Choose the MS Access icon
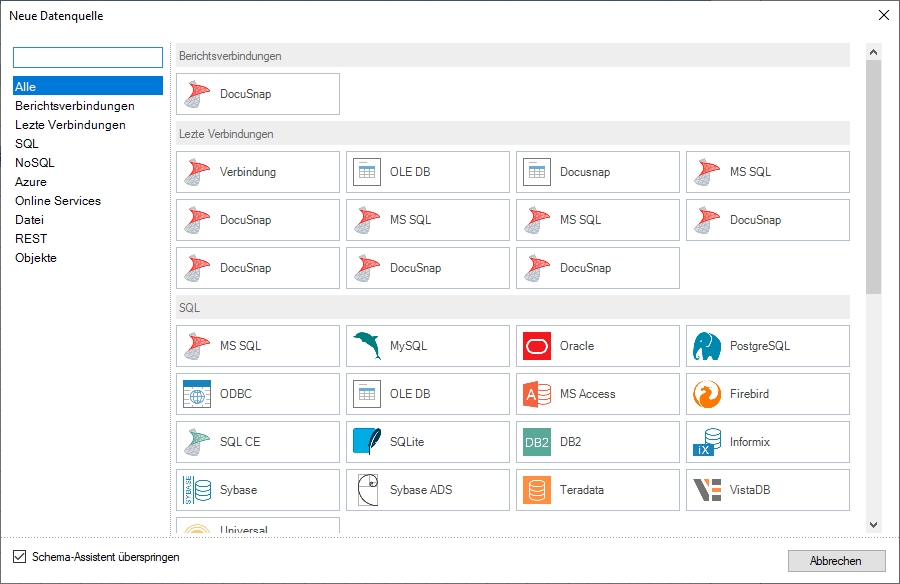Viewport: 900px width, 584px height. (x=537, y=394)
